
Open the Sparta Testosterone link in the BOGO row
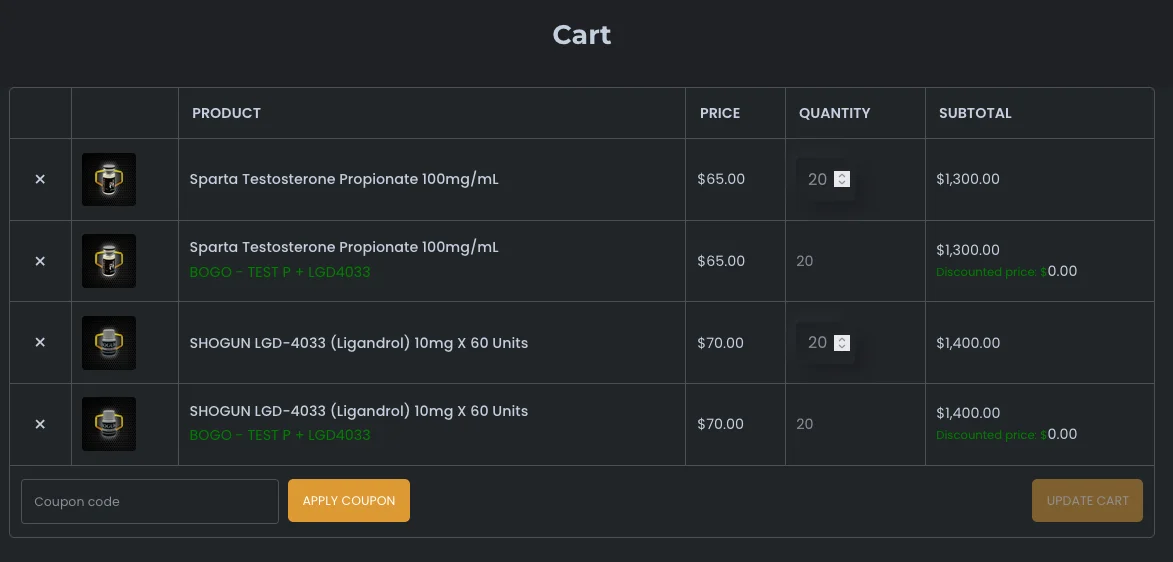click(x=344, y=247)
